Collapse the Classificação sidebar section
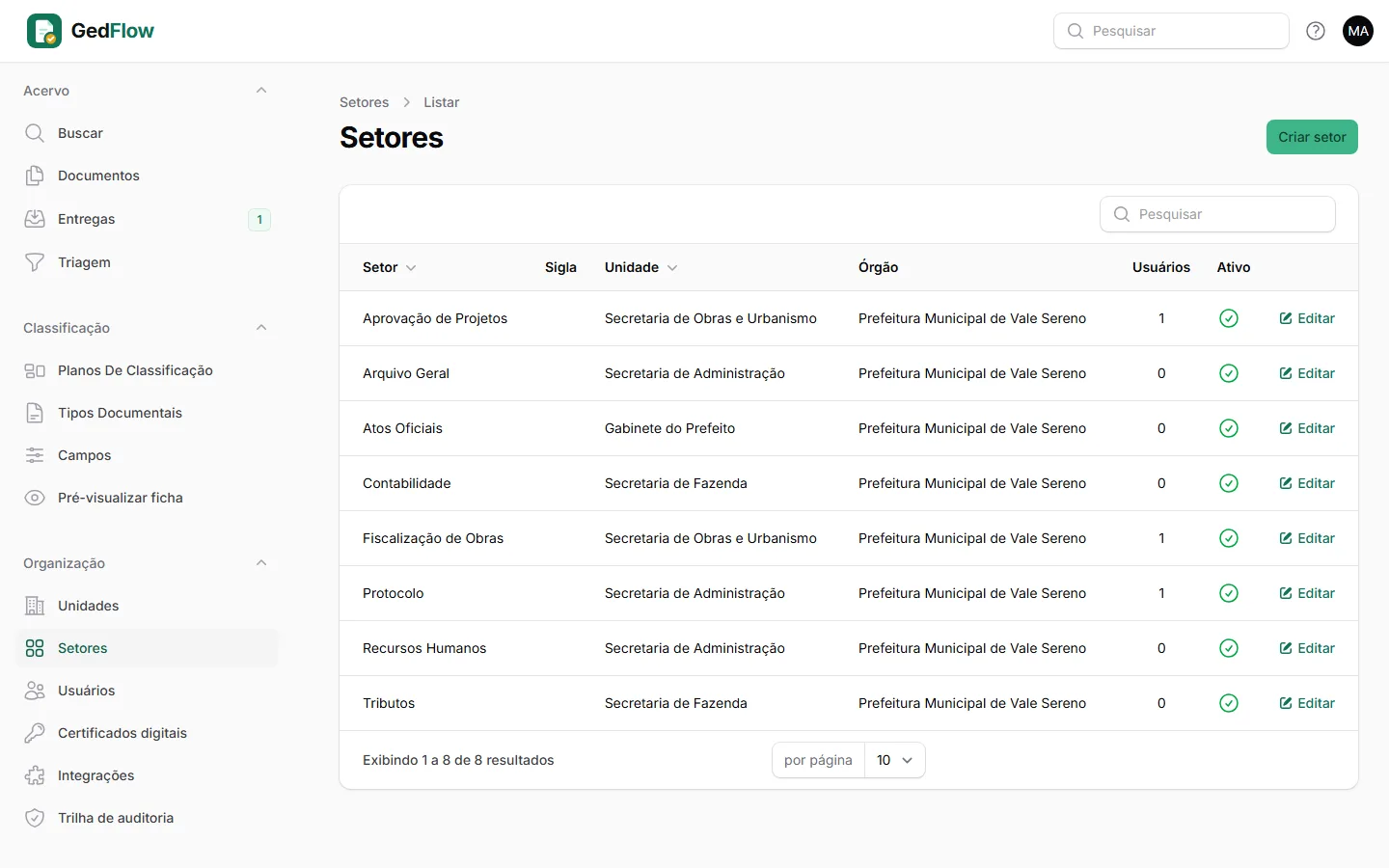Viewport: 1389px width, 868px height. [261, 328]
